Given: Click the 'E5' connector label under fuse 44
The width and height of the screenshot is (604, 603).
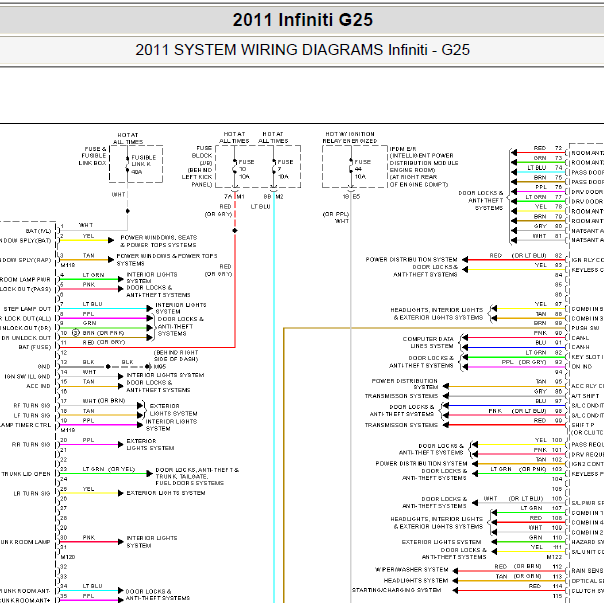Looking at the screenshot, I should [357, 197].
